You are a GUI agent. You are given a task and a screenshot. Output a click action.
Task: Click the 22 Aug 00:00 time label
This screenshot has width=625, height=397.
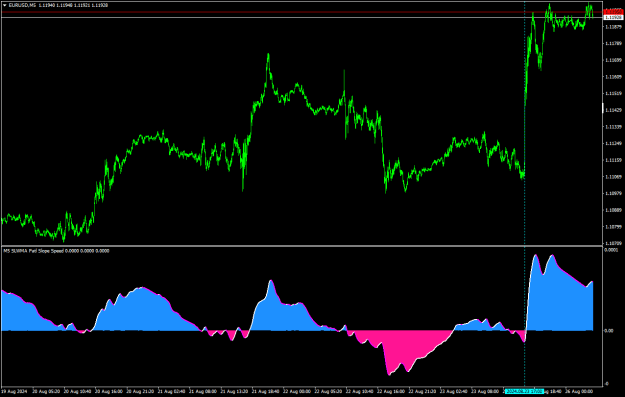click(x=297, y=391)
